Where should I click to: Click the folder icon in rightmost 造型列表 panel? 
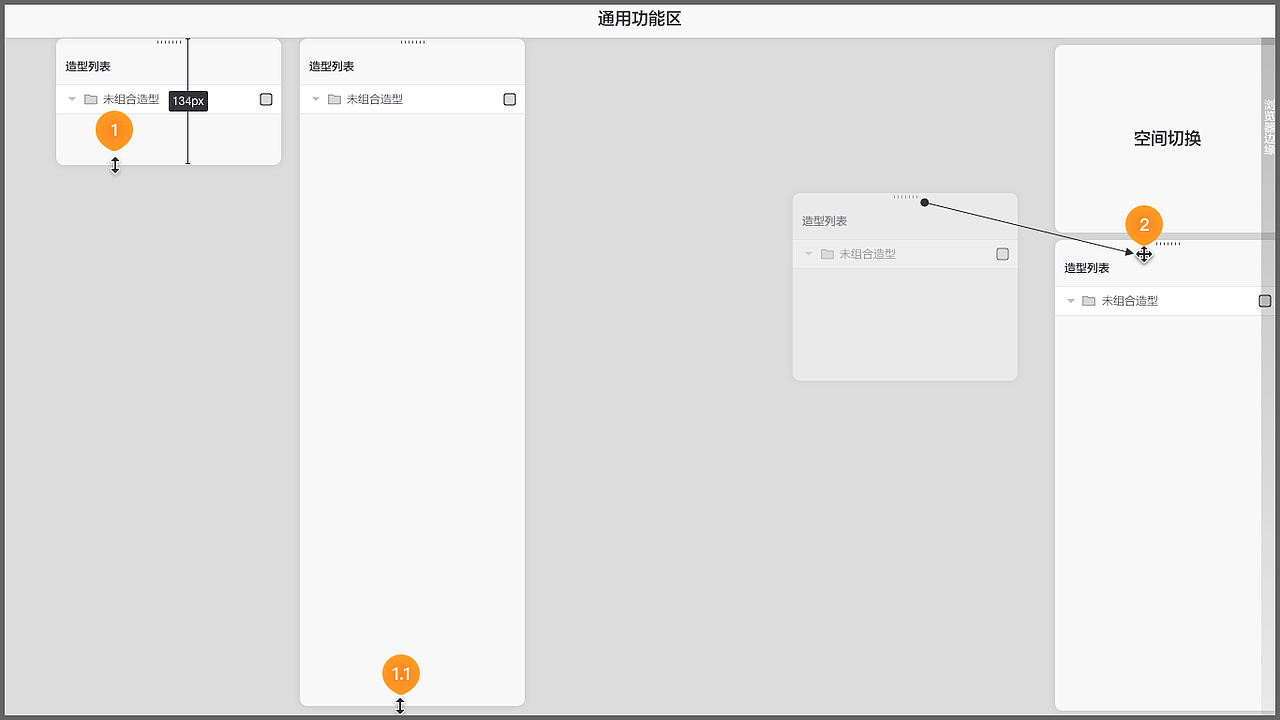pyautogui.click(x=1088, y=300)
